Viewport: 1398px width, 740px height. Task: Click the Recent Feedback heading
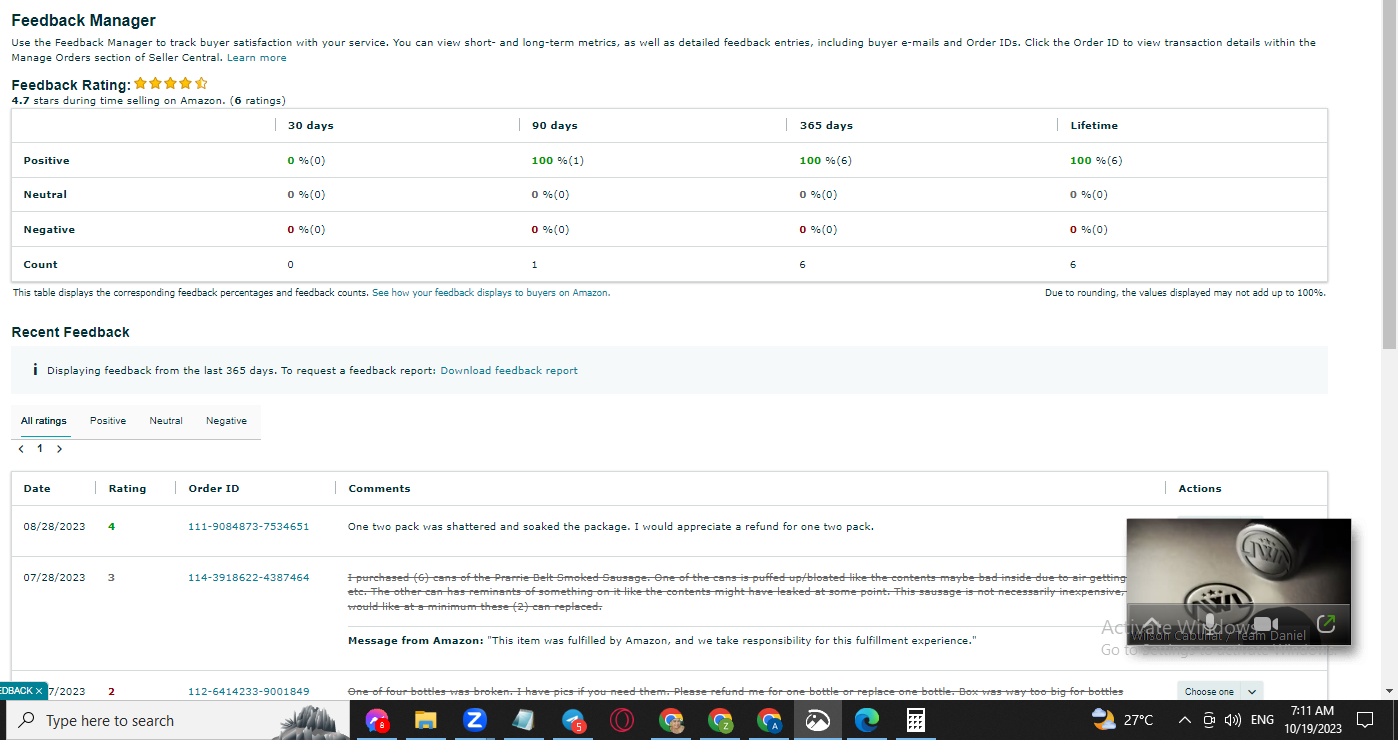pyautogui.click(x=71, y=332)
